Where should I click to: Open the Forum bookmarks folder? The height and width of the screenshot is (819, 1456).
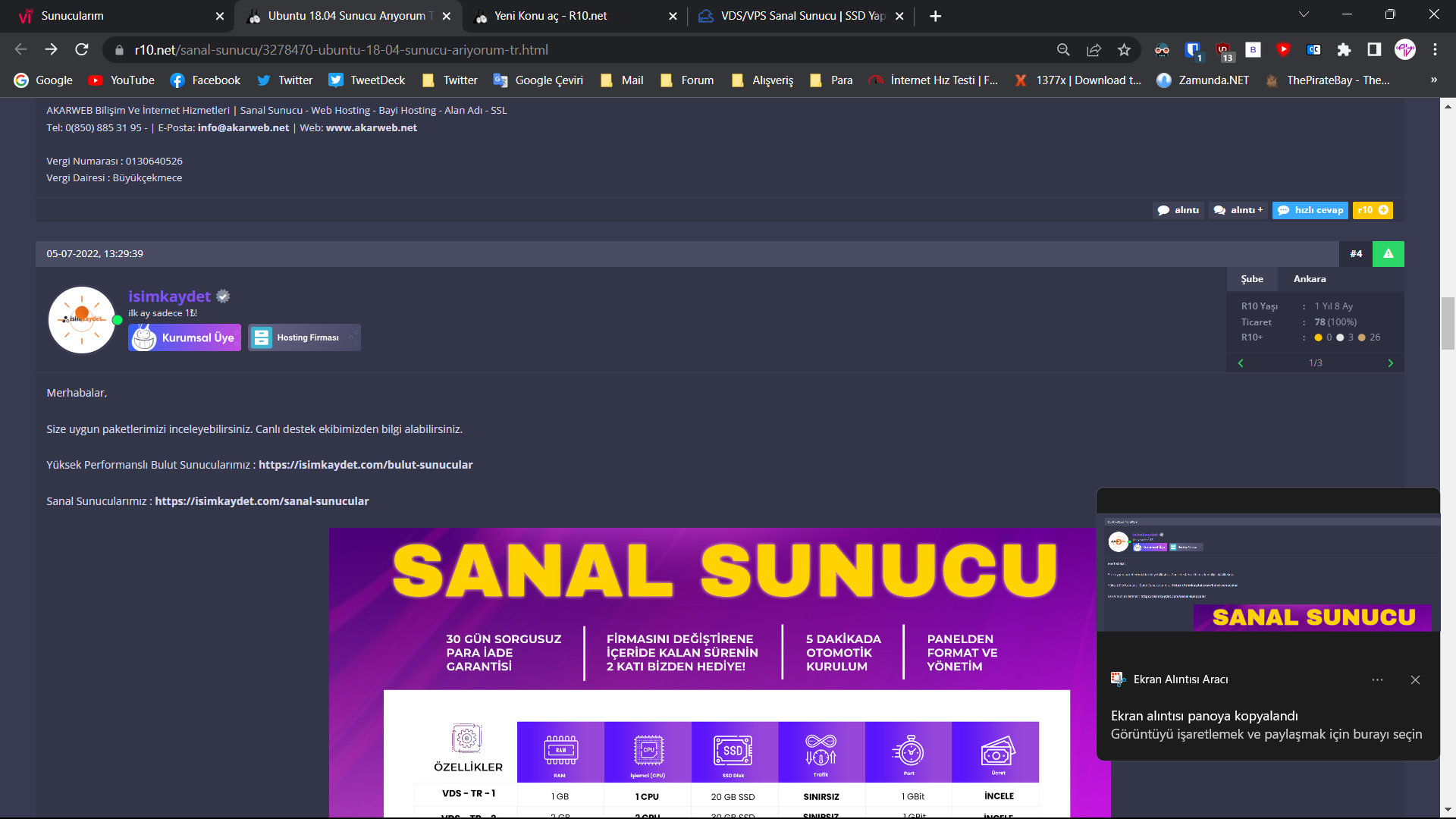tap(687, 80)
